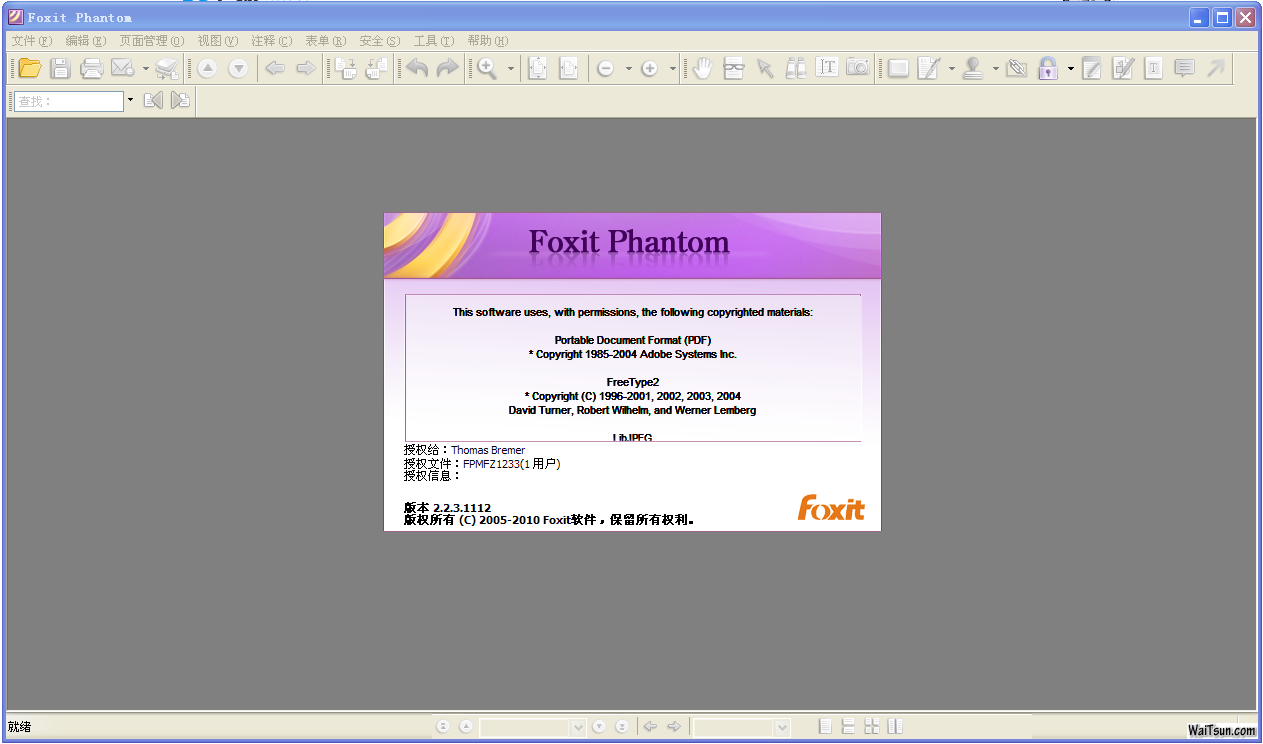Activate the Snapshot camera tool
This screenshot has width=1263, height=744.
pyautogui.click(x=857, y=68)
